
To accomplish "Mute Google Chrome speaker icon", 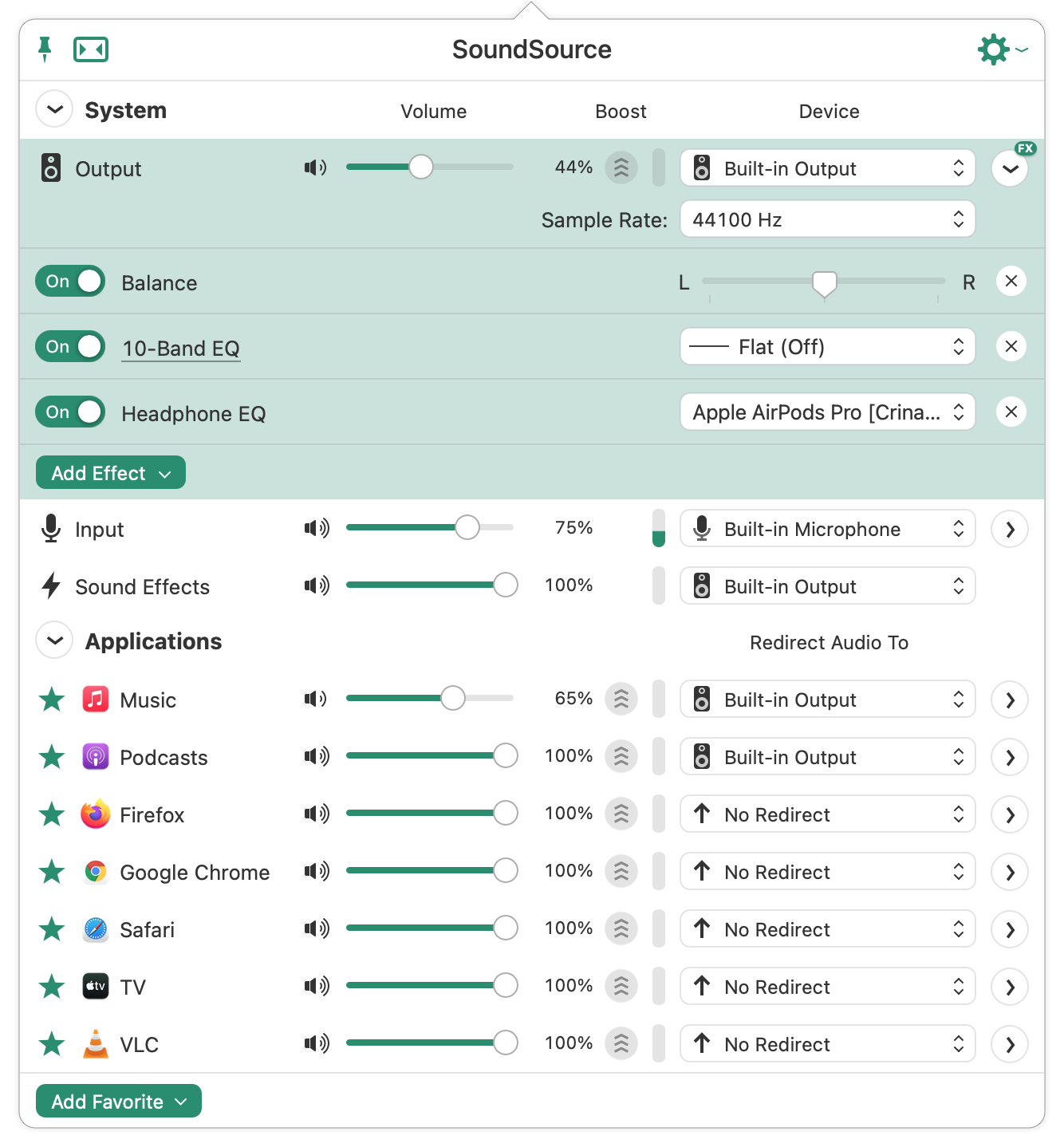I will coord(317,871).
